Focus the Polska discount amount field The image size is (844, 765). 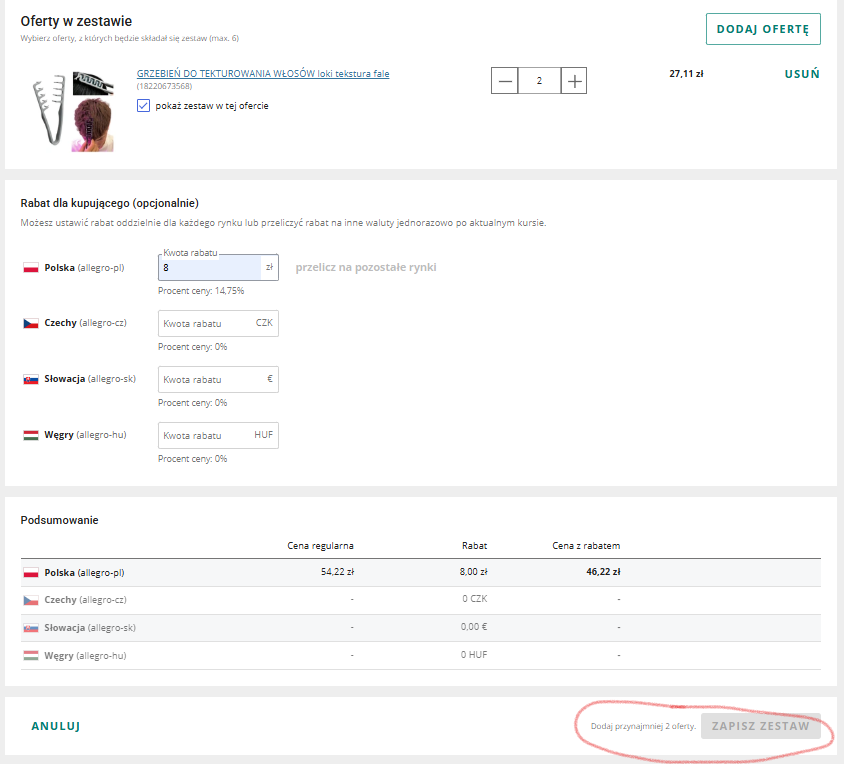tap(208, 268)
